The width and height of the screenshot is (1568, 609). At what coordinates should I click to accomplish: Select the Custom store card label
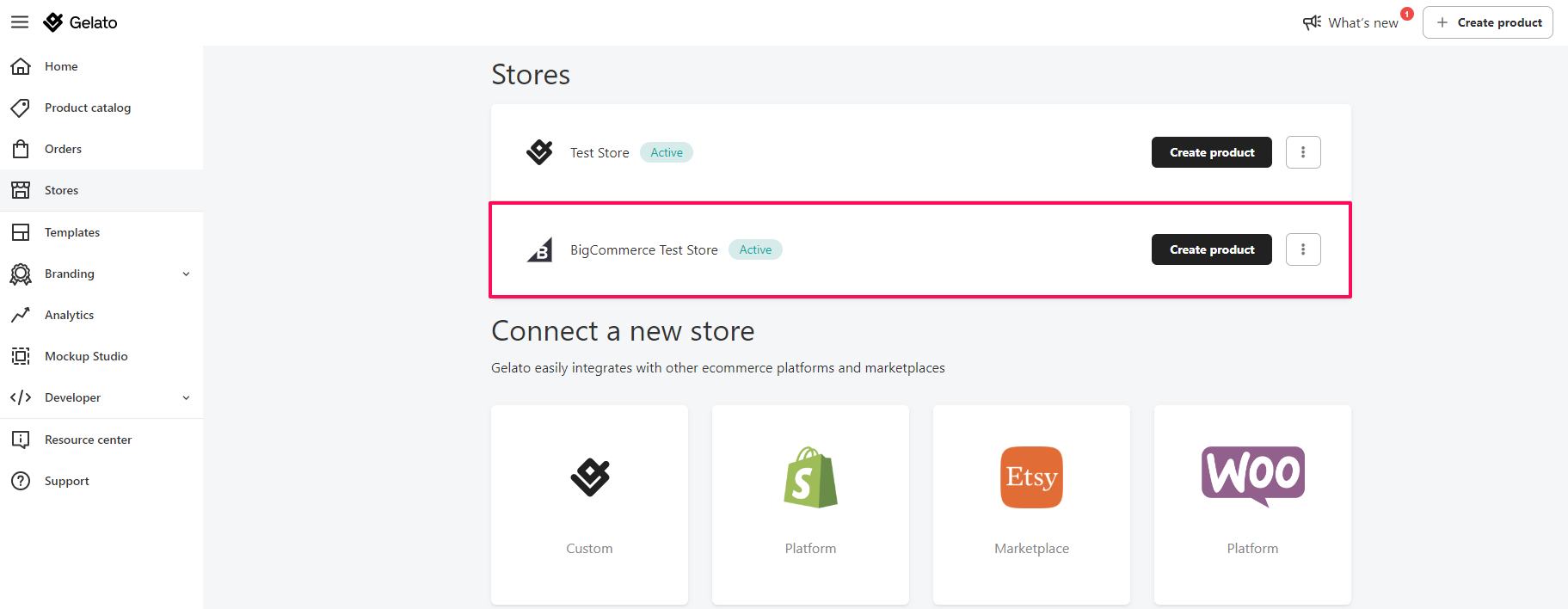tap(589, 549)
